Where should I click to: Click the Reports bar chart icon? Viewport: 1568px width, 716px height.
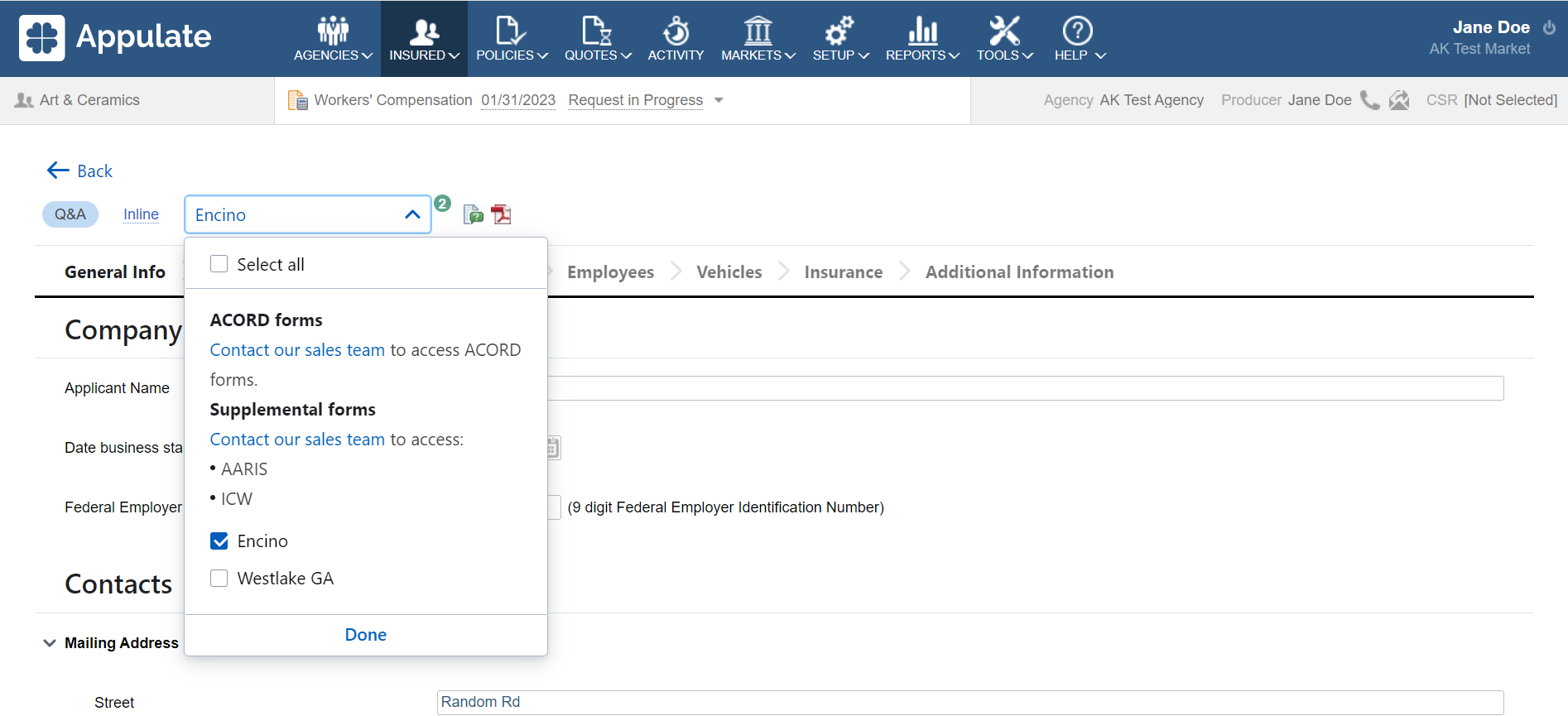[x=922, y=31]
